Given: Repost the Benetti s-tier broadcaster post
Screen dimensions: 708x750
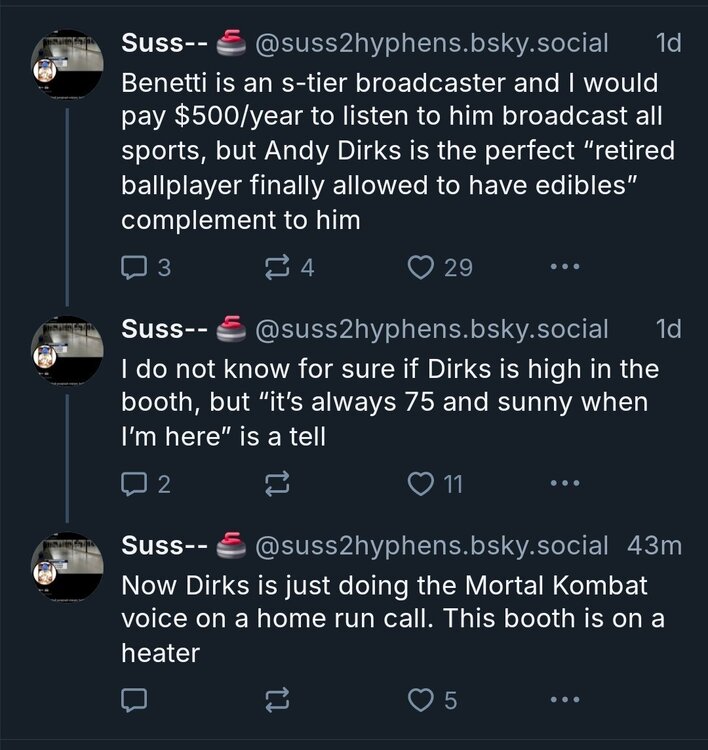Looking at the screenshot, I should (275, 267).
